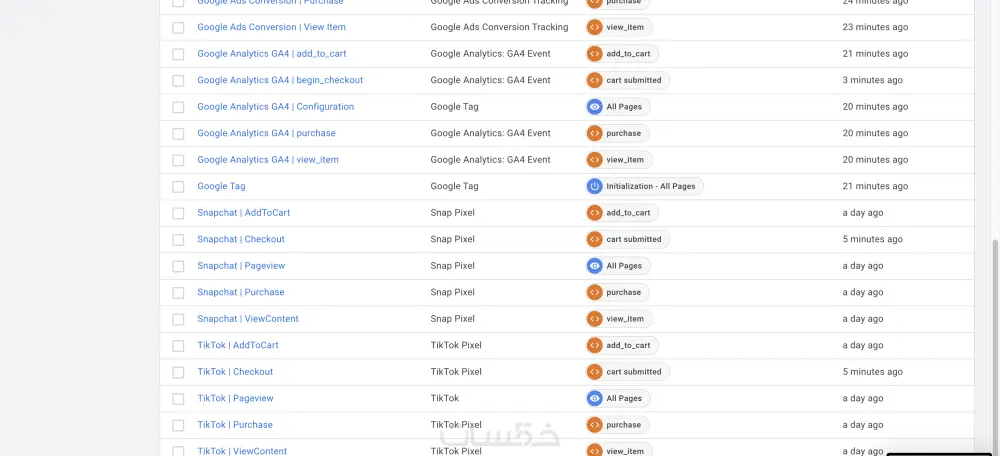Click the code icon on GA4 add_to_cart trigger
The width and height of the screenshot is (1000, 456).
pyautogui.click(x=595, y=54)
